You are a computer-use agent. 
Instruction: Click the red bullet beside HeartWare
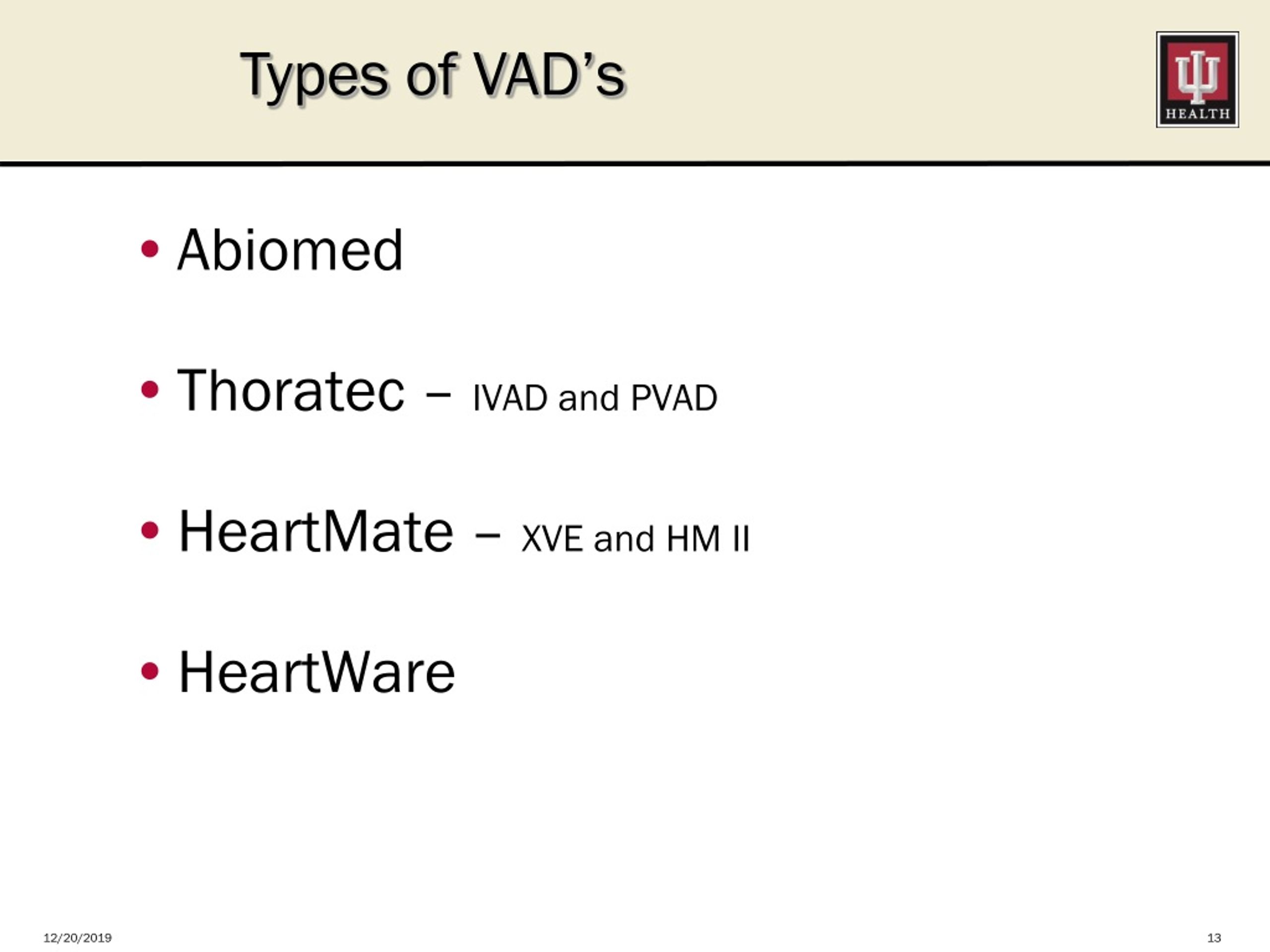(149, 671)
